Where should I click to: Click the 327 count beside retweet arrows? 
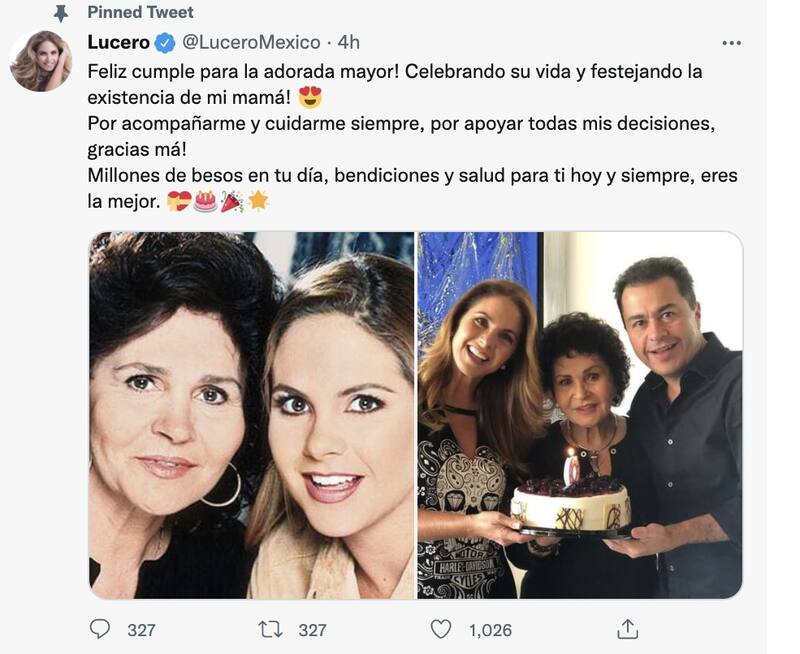coord(312,630)
